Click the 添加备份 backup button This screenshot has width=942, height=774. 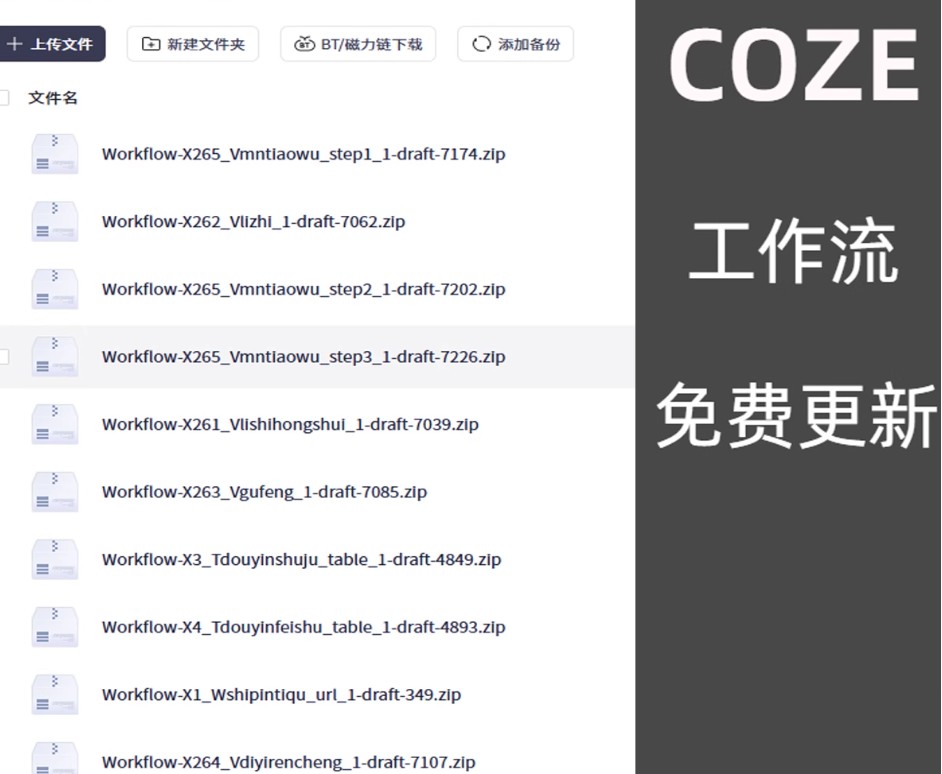click(516, 44)
